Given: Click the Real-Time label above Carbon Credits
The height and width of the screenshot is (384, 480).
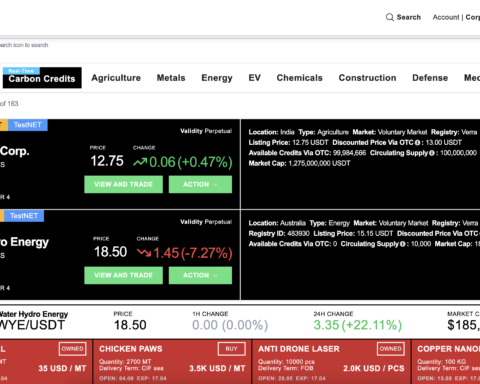Looking at the screenshot, I should pyautogui.click(x=21, y=71).
